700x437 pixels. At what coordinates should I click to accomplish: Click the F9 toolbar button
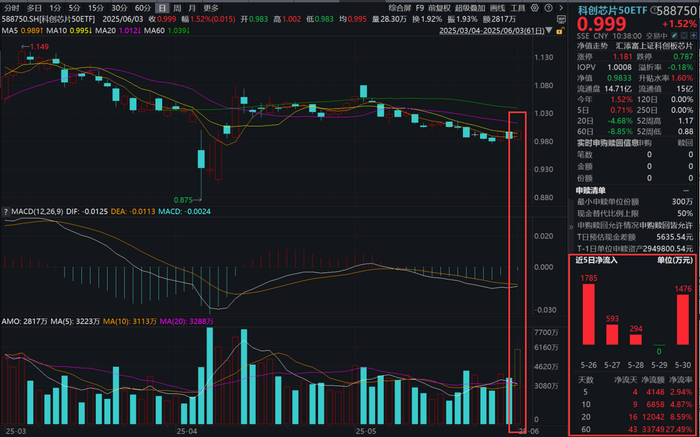coord(420,8)
